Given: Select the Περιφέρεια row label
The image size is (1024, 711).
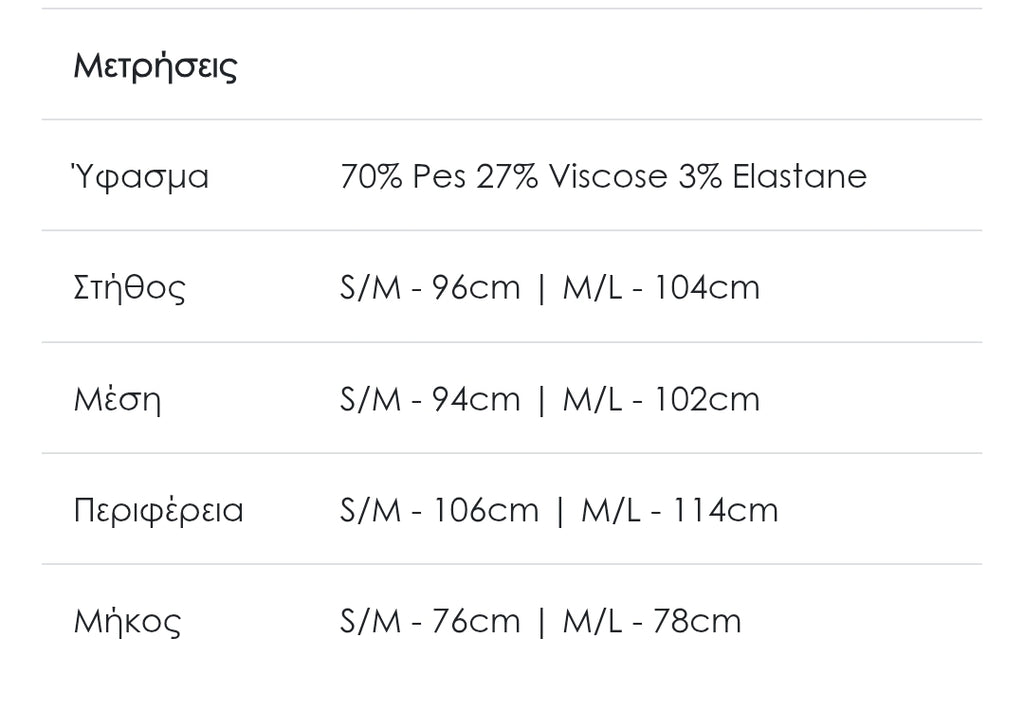Looking at the screenshot, I should [158, 510].
